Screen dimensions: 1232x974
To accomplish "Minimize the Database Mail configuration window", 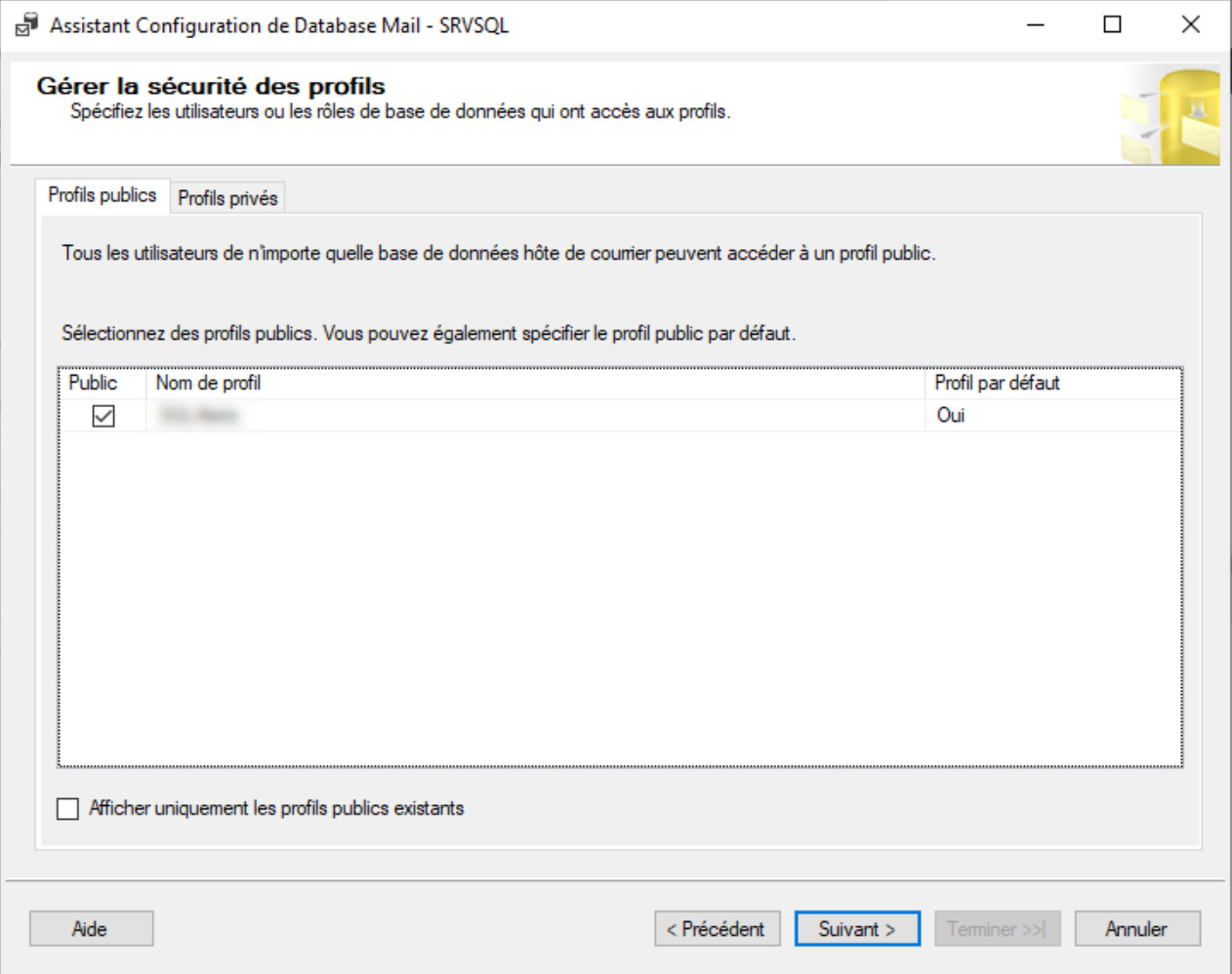I will pyautogui.click(x=1036, y=25).
